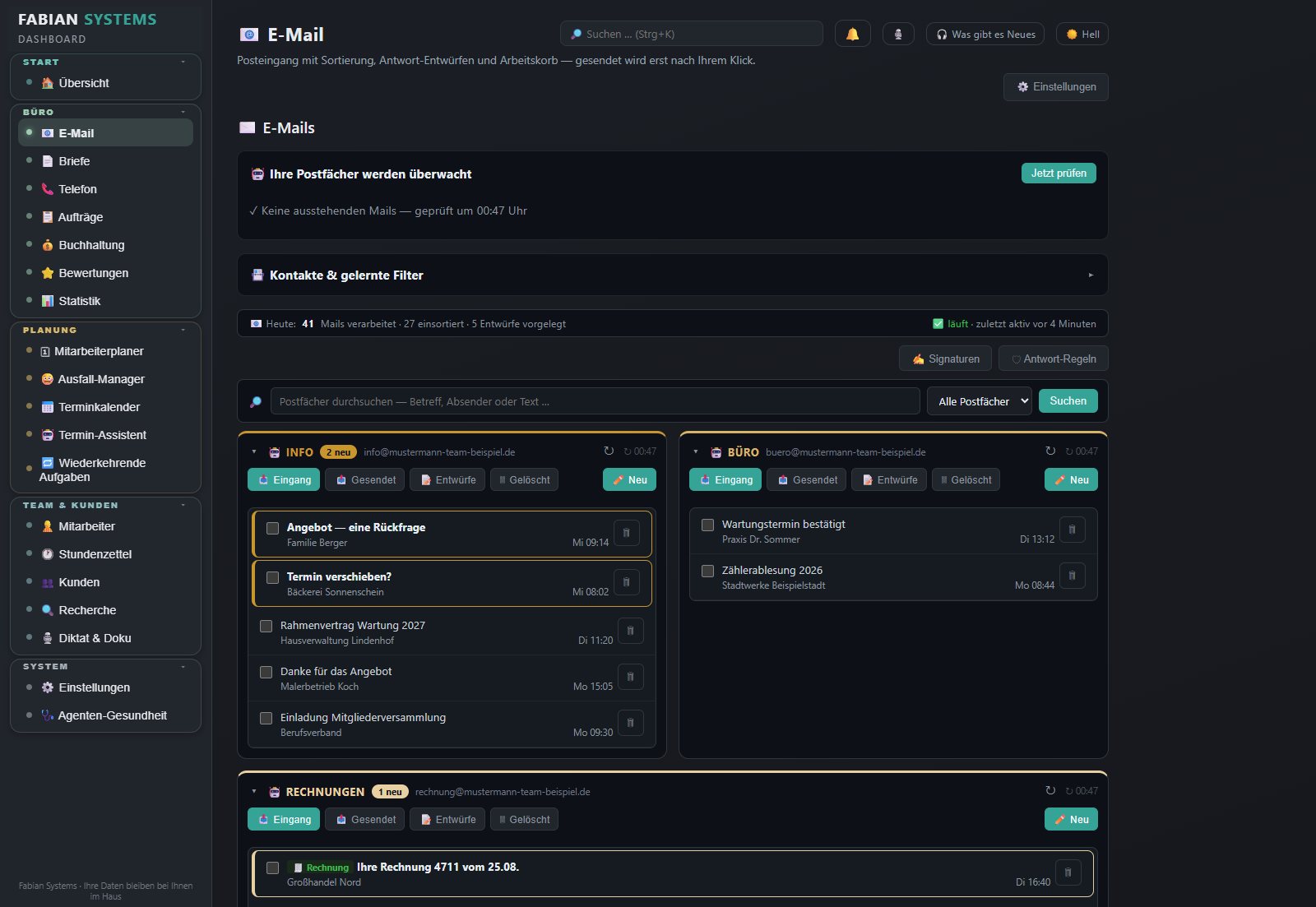Expand 'Kontakte & gelernte Filter' section
Screen dimensions: 1316x907
[673, 275]
